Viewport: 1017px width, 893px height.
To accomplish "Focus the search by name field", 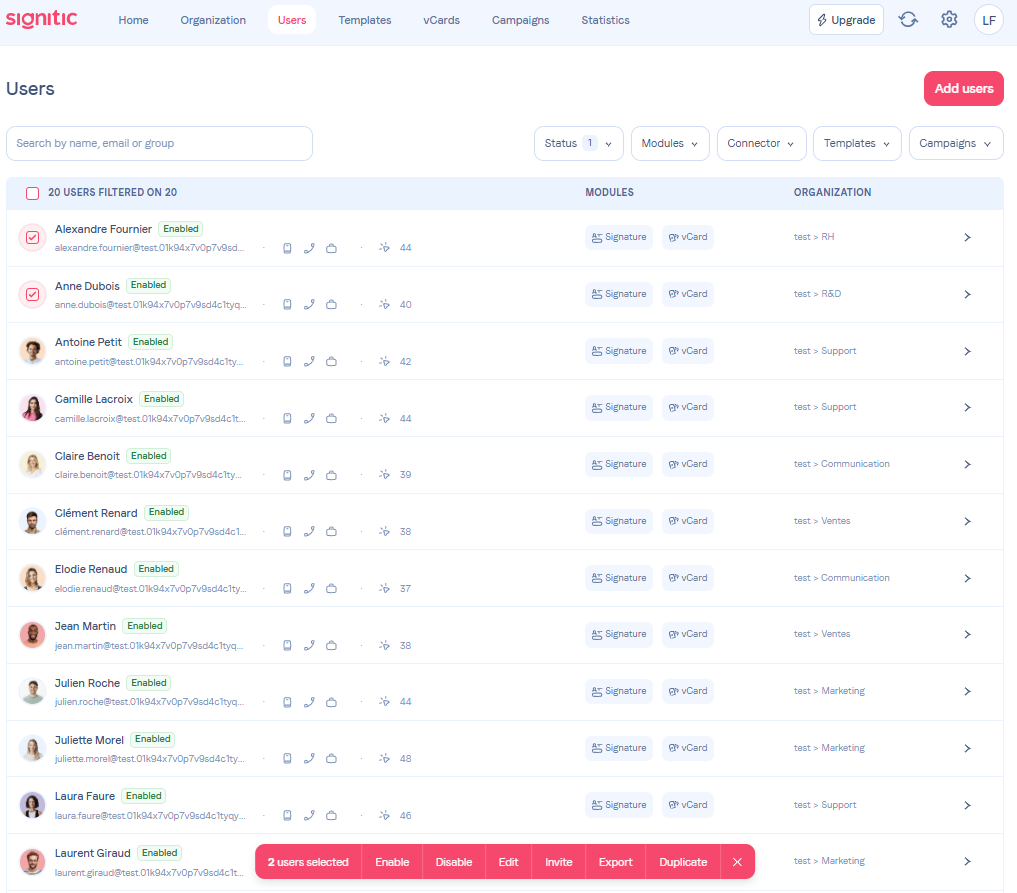I will 160,143.
